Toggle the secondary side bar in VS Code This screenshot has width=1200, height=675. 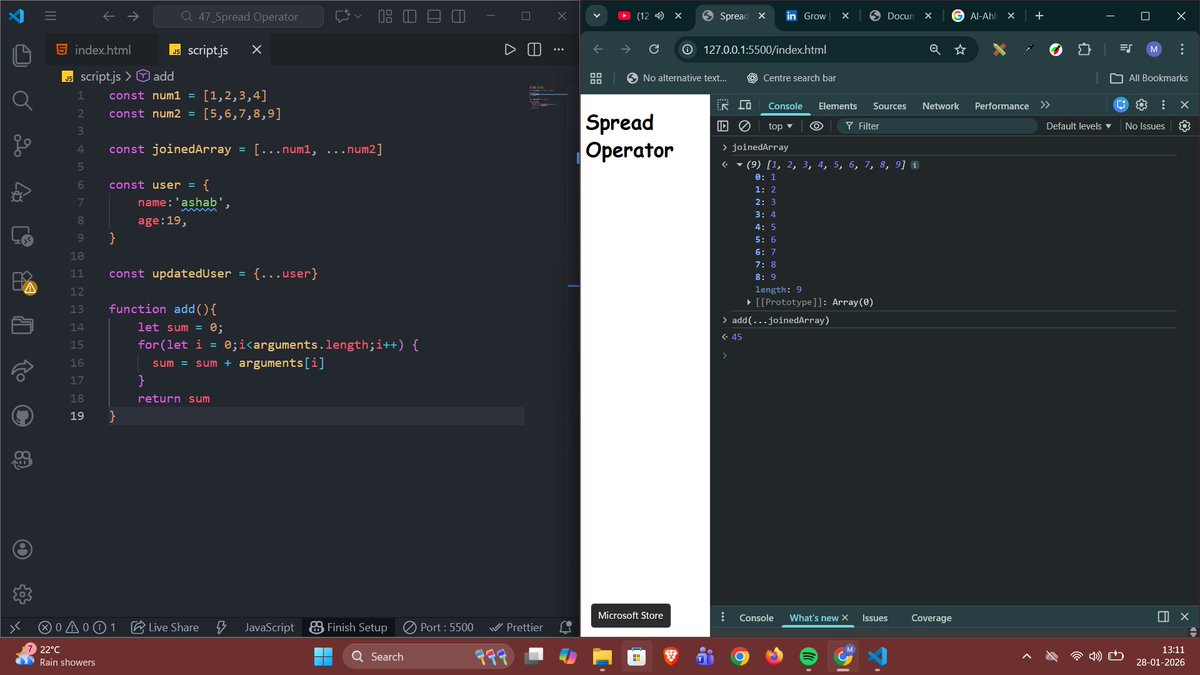tap(458, 16)
